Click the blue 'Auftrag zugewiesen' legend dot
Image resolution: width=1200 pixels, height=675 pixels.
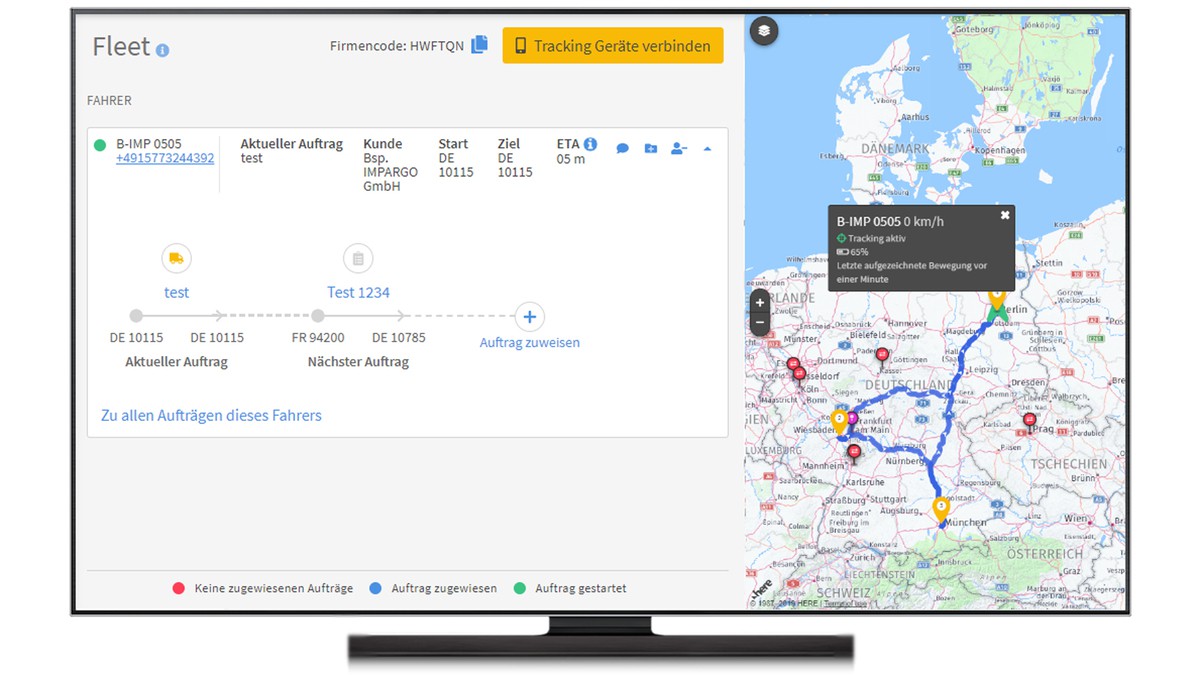[x=375, y=588]
